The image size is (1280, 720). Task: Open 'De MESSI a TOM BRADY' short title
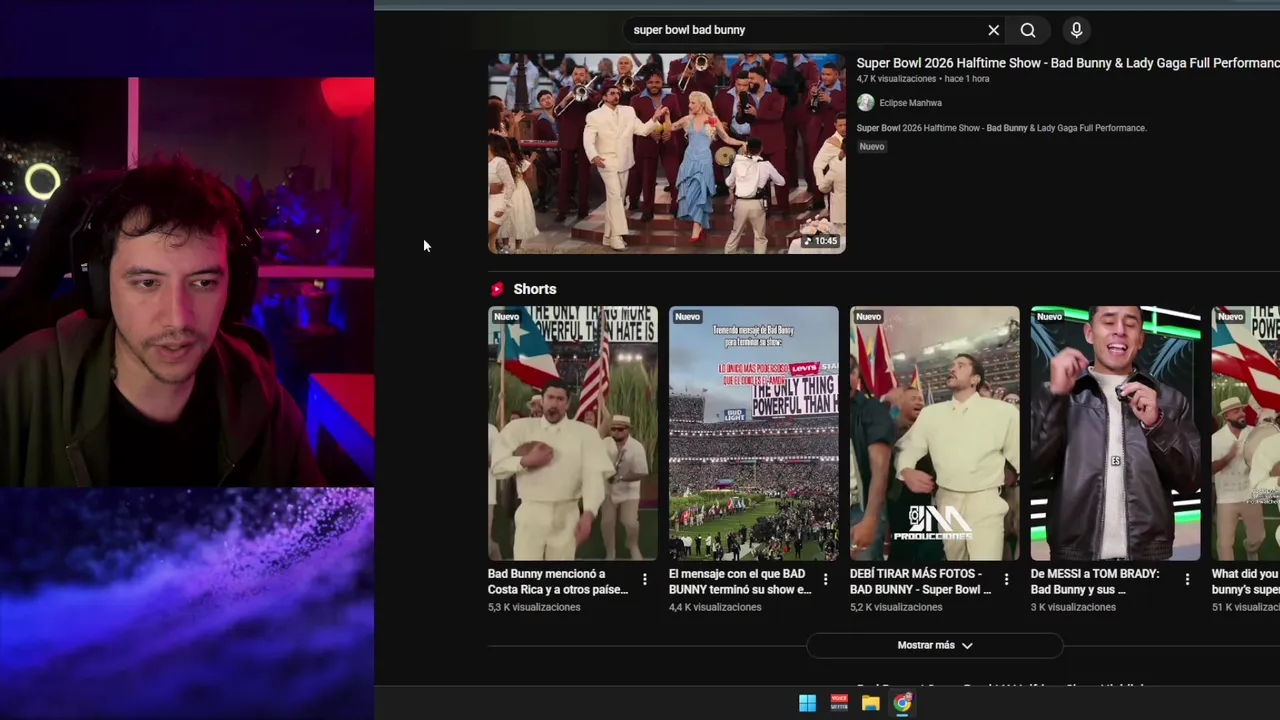coord(1095,582)
